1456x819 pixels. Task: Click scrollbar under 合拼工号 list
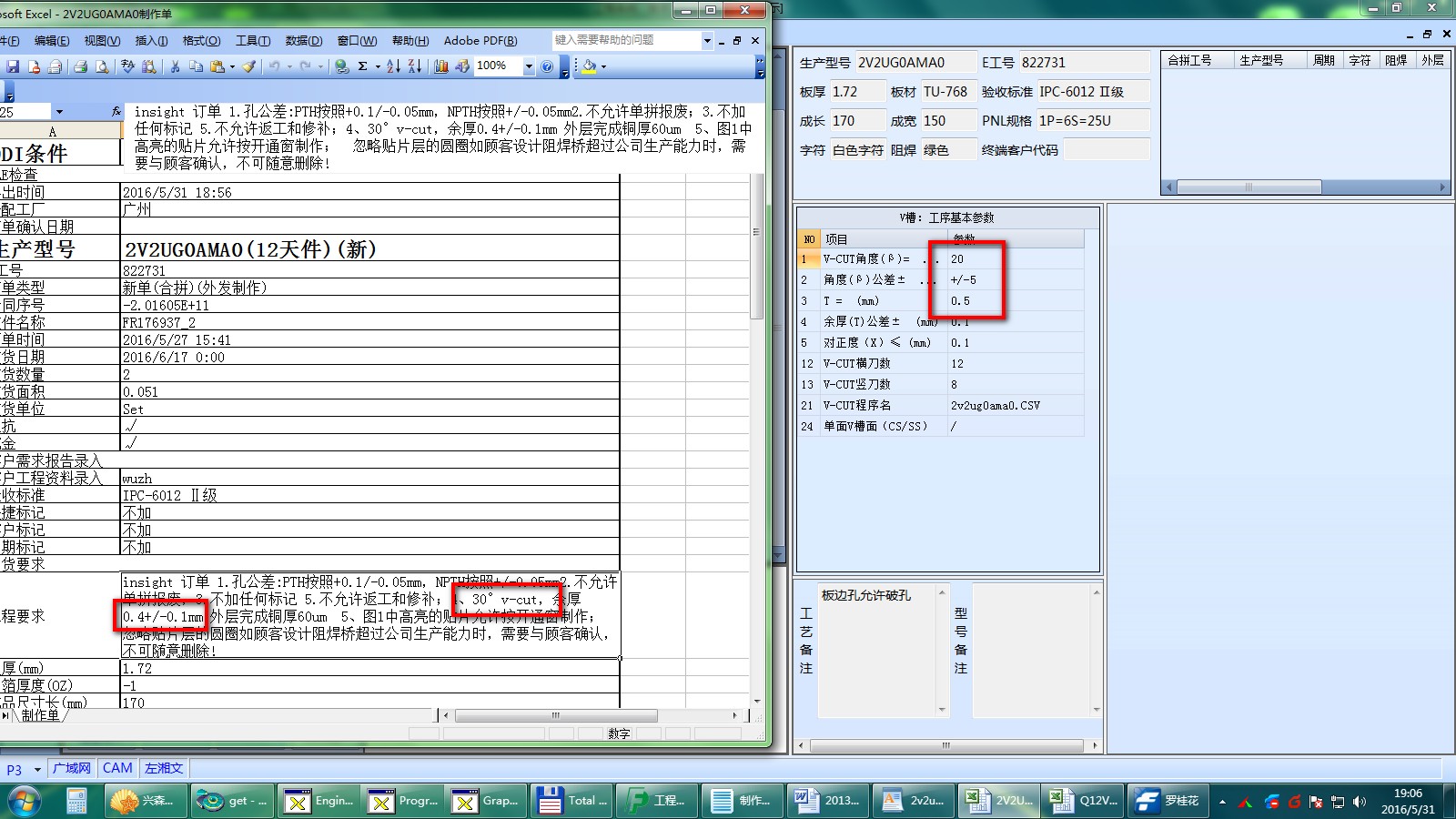point(1305,187)
